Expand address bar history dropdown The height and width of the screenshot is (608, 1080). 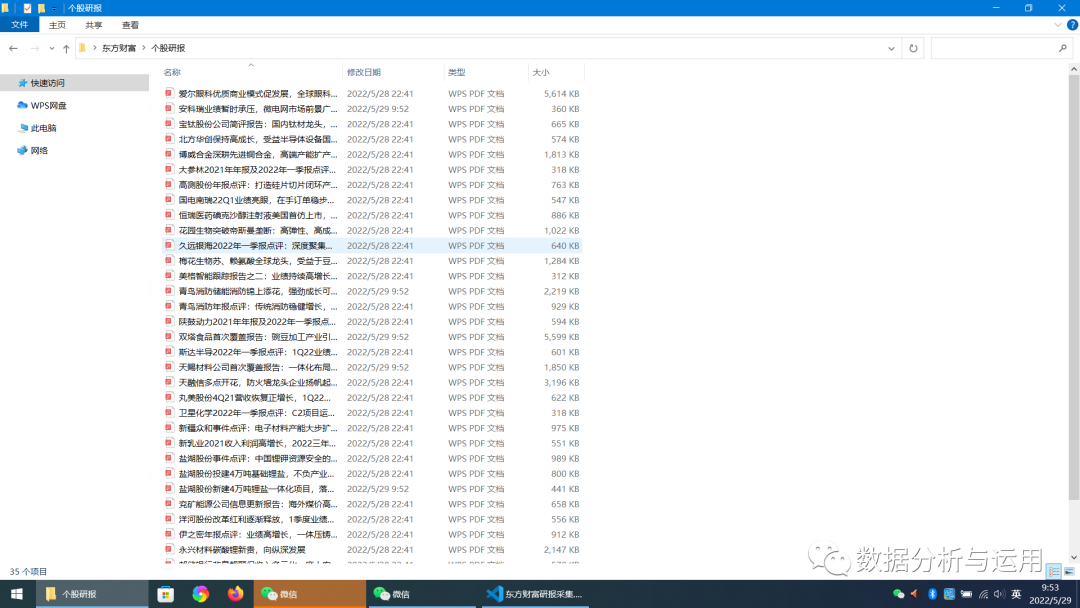click(891, 48)
